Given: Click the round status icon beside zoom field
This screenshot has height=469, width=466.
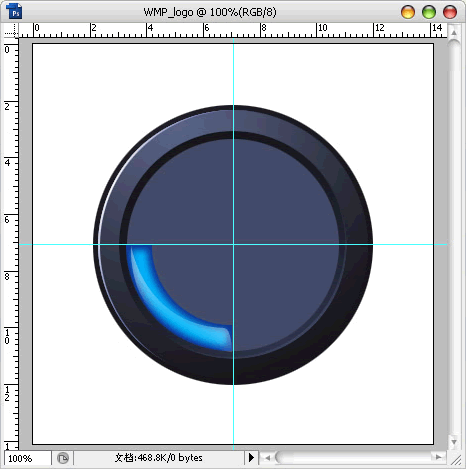Looking at the screenshot, I should (63, 458).
